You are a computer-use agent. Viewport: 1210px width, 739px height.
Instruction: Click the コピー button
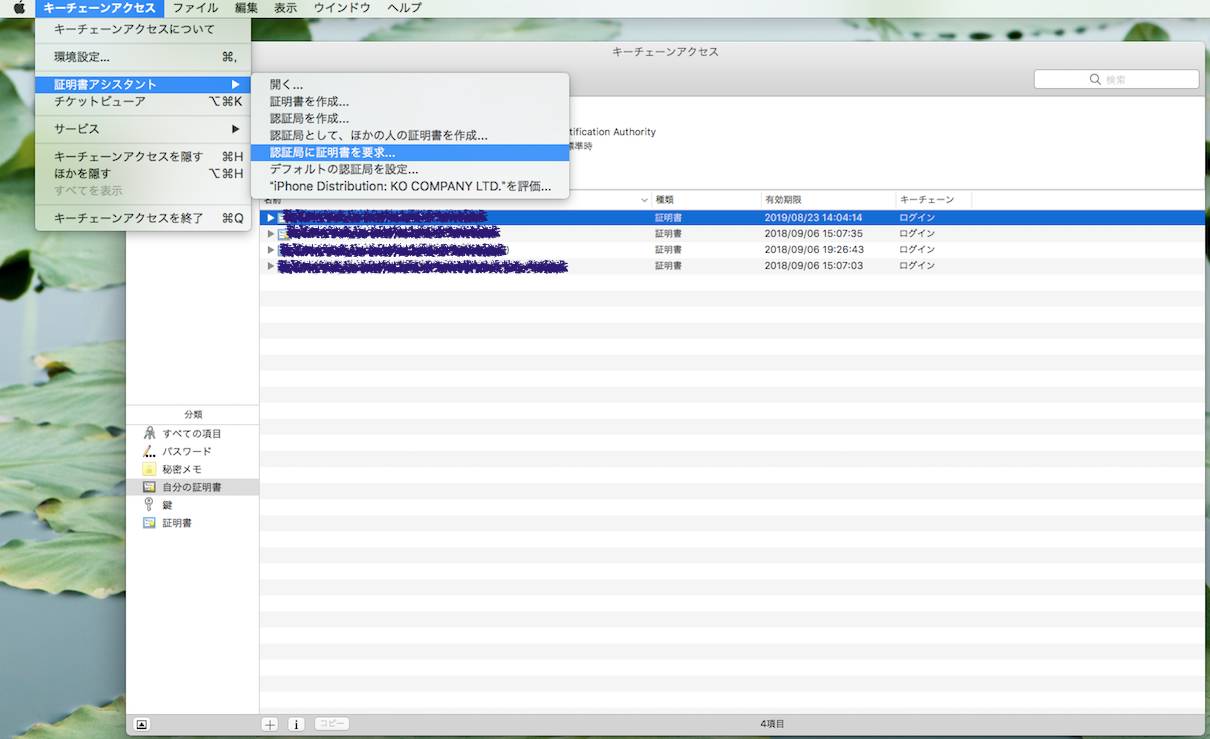(x=332, y=724)
